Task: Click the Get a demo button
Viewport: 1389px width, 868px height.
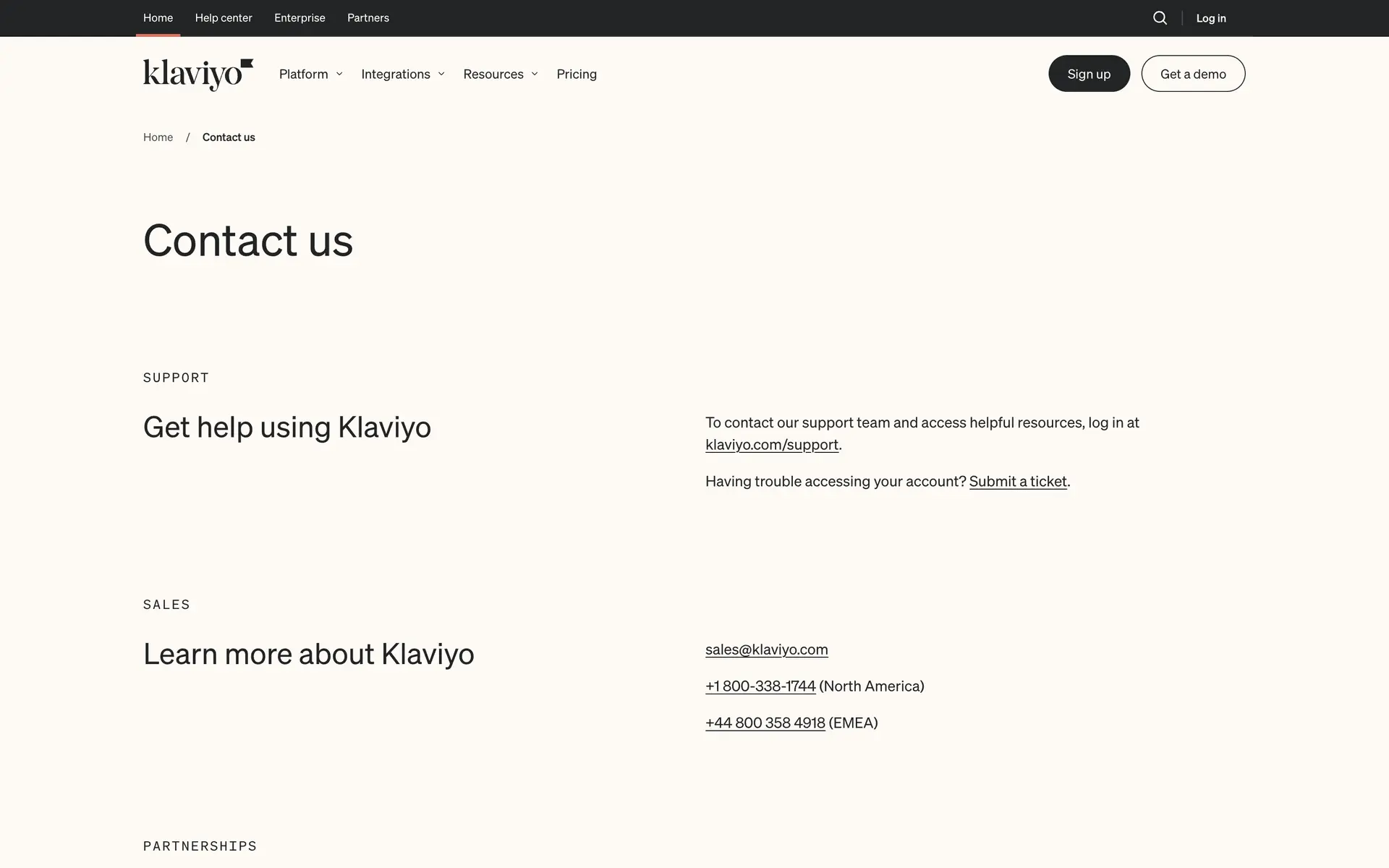Action: coord(1192,74)
